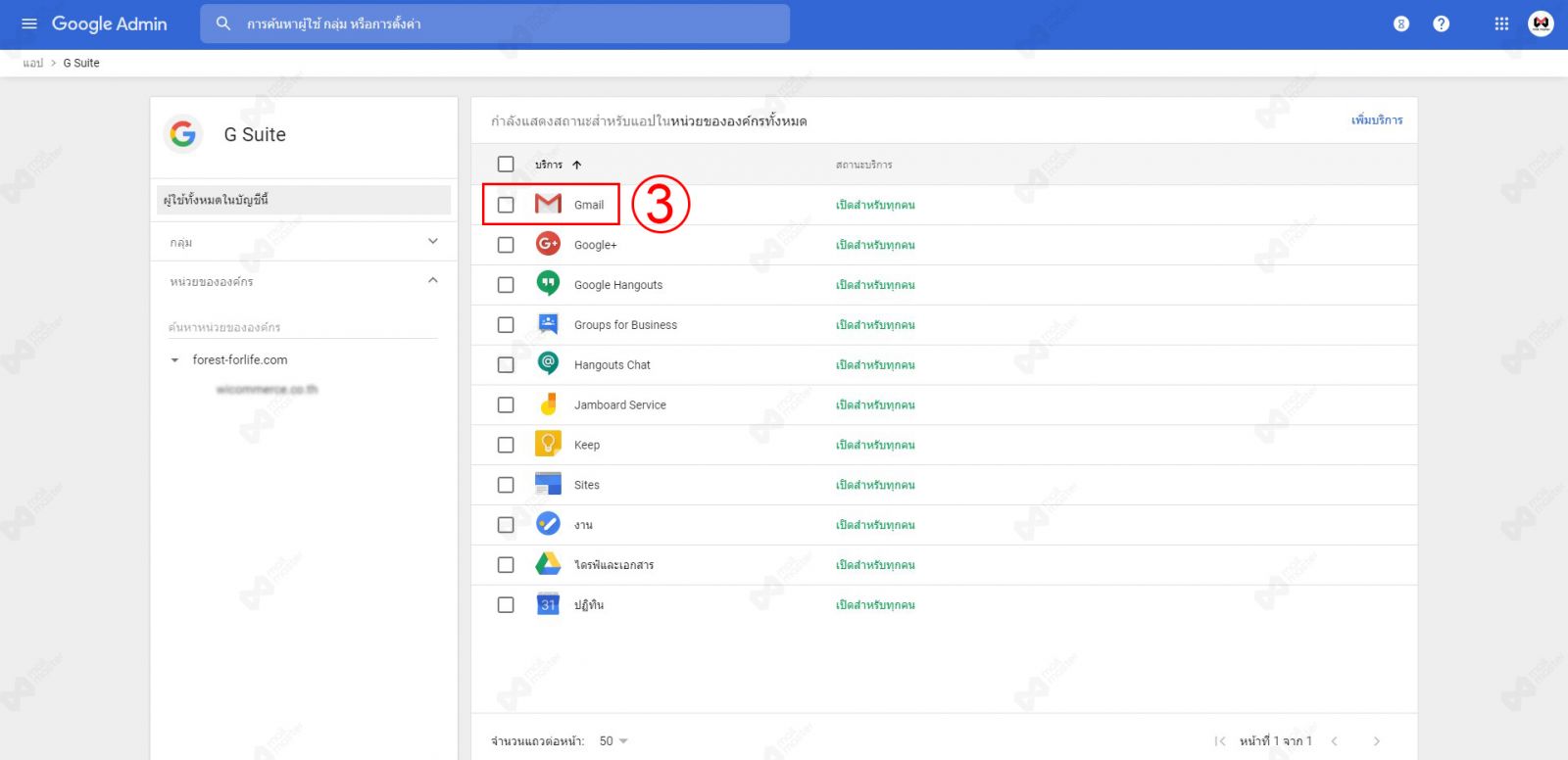Viewport: 1568px width, 760px height.
Task: Focus the organizational unit search field
Action: pyautogui.click(x=303, y=327)
